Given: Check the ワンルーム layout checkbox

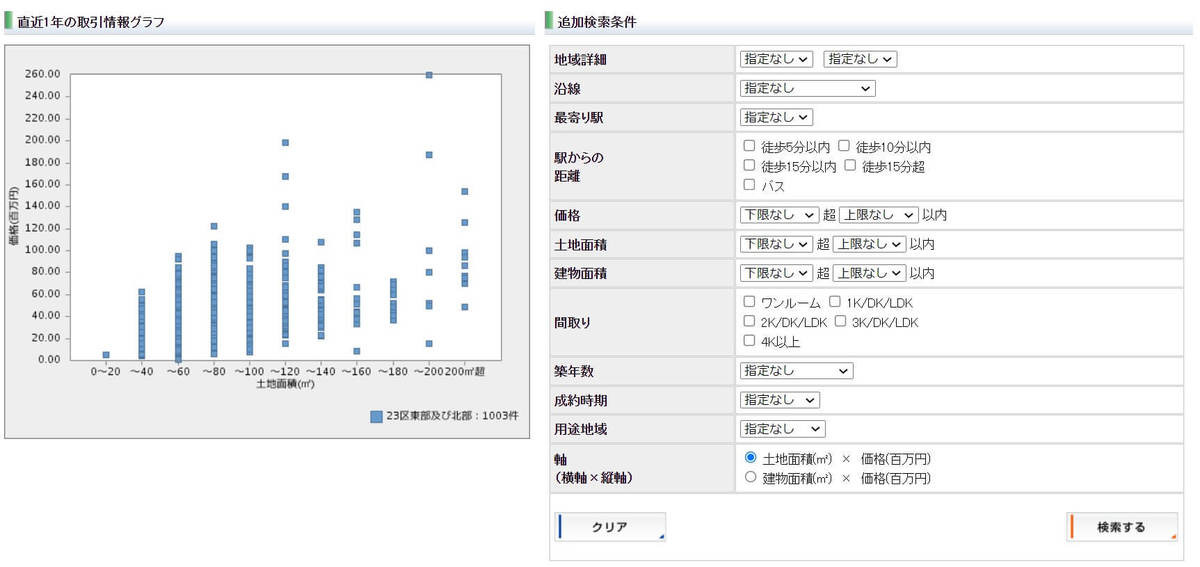Looking at the screenshot, I should tap(749, 301).
